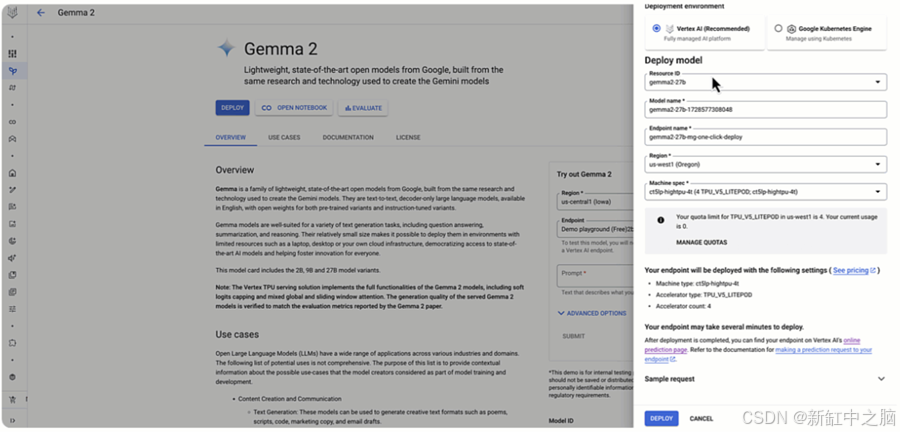Open the See pricing link

point(854,270)
